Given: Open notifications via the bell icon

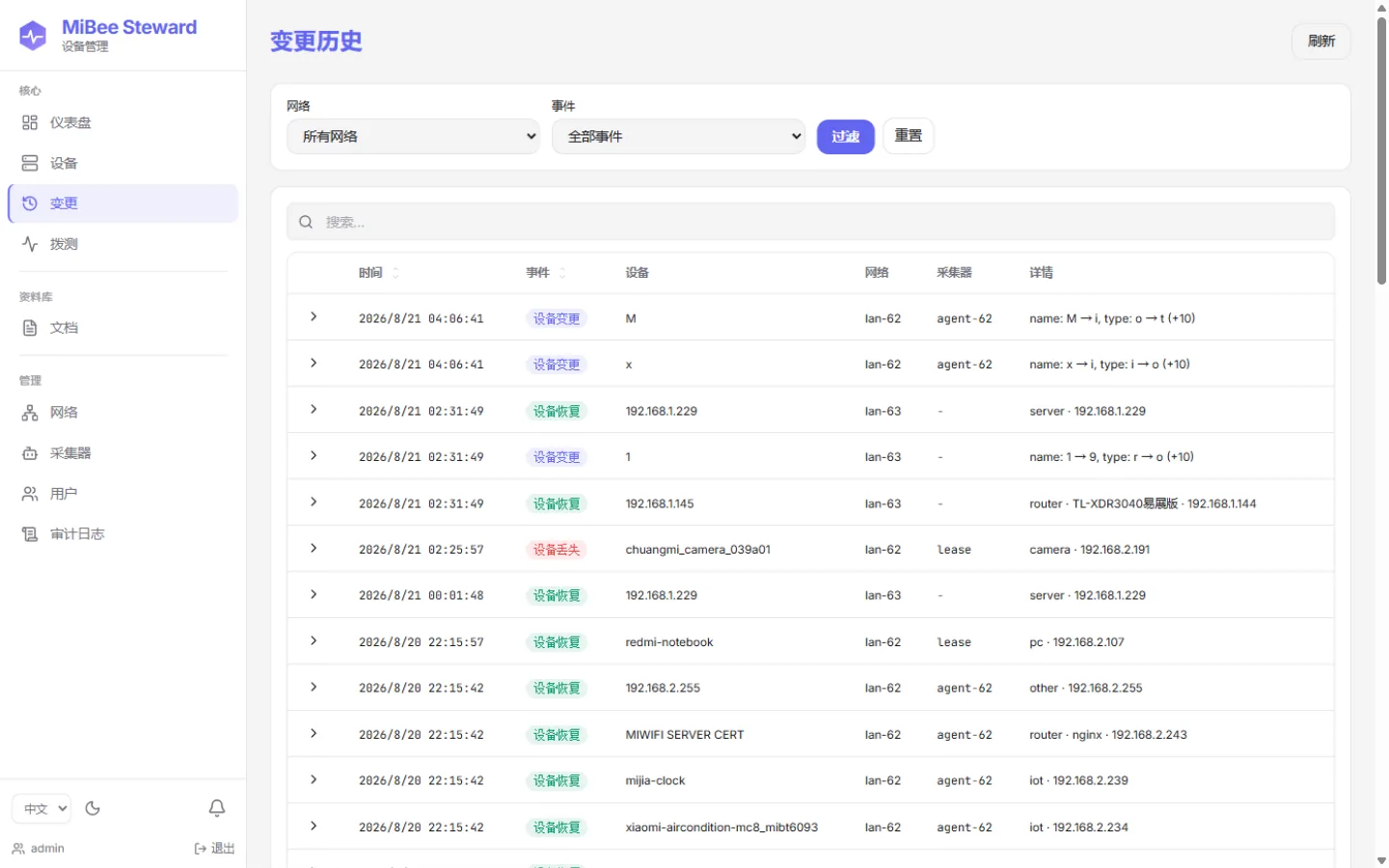Looking at the screenshot, I should (x=217, y=808).
